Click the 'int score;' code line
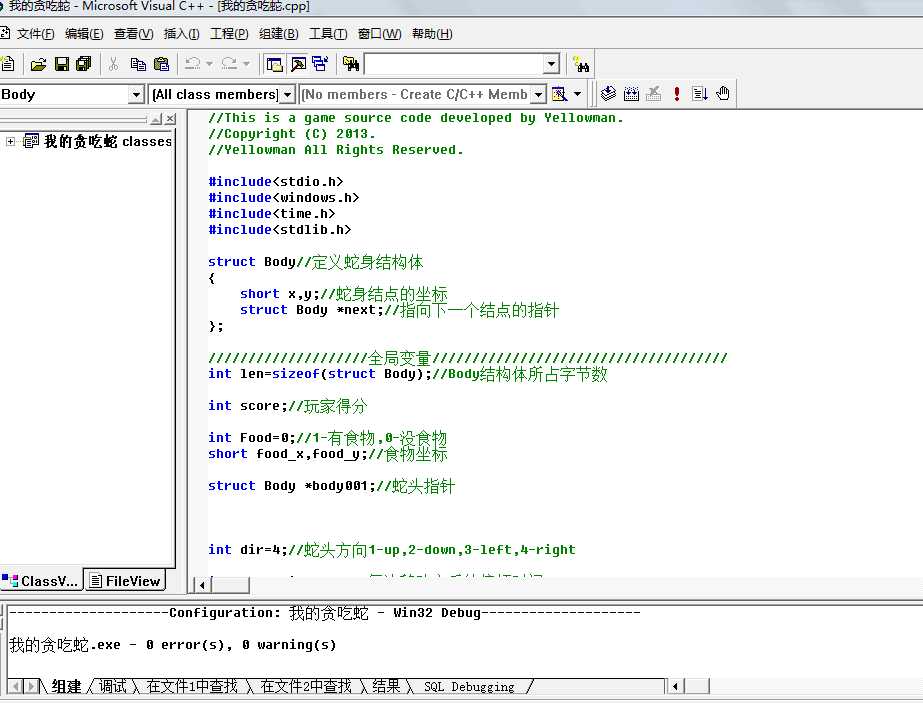 point(247,406)
